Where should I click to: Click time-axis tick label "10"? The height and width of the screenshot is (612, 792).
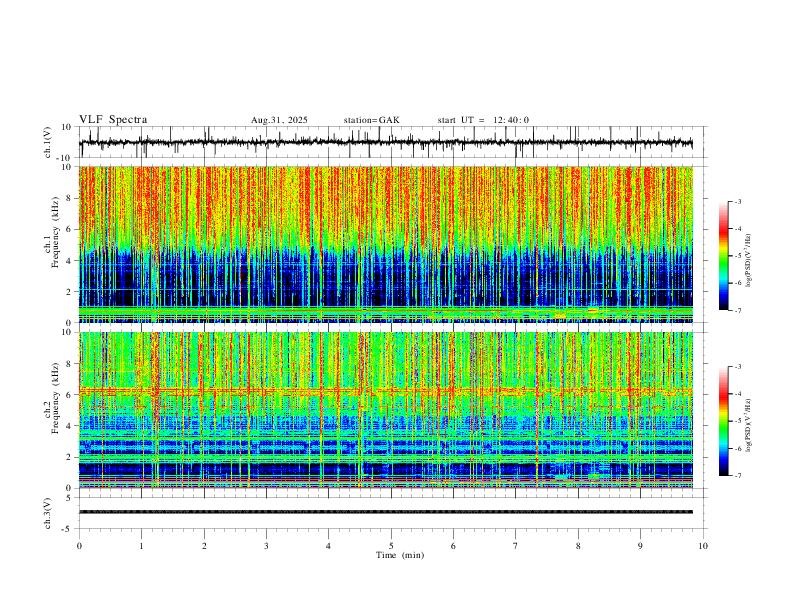(703, 546)
